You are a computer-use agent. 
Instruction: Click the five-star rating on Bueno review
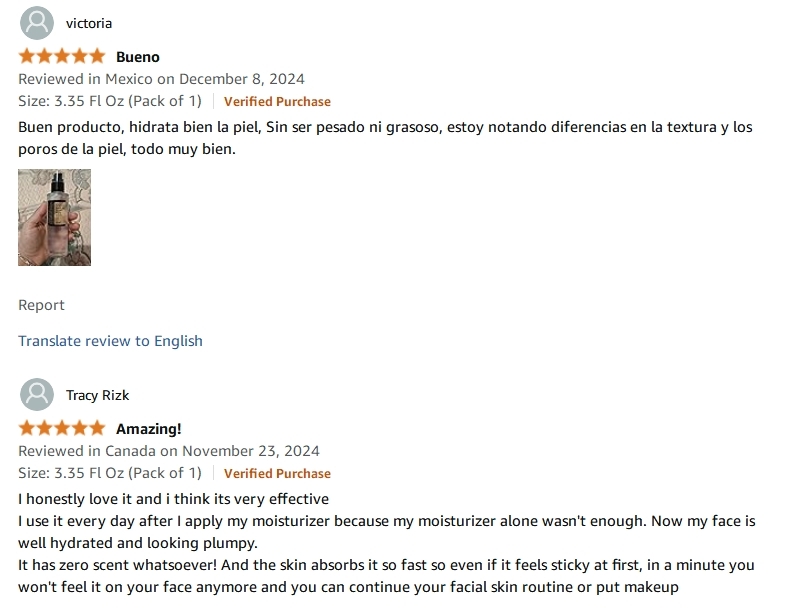[62, 56]
